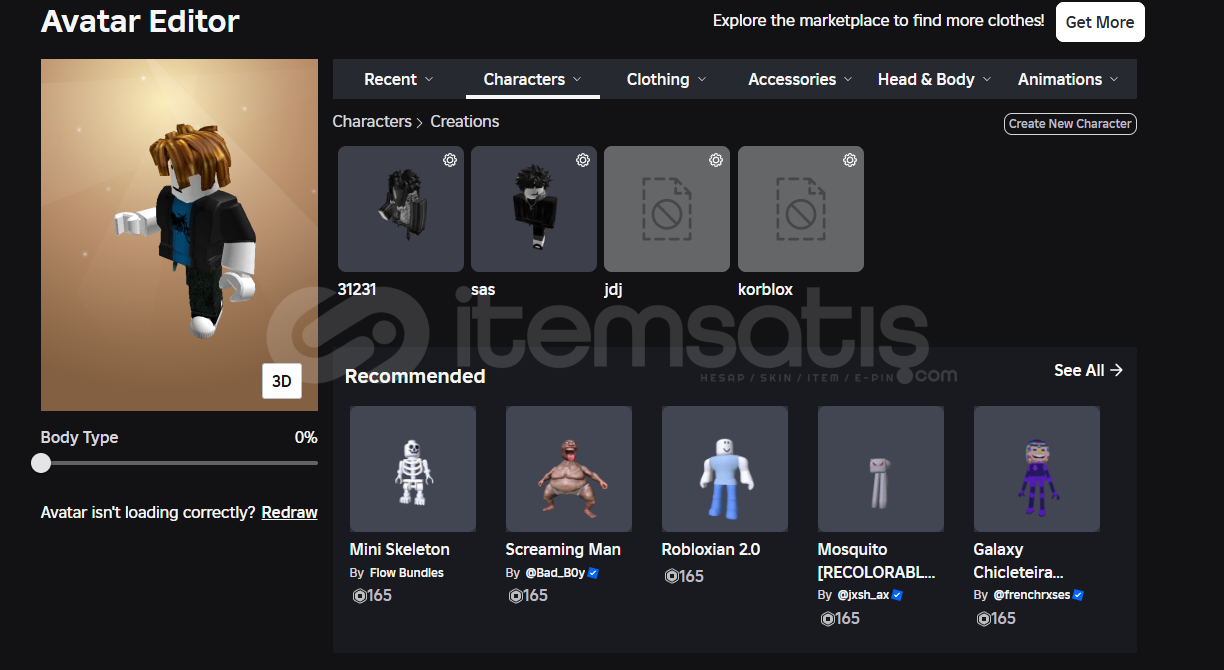Select the jdj unavailable character thumbnail
Image resolution: width=1224 pixels, height=670 pixels.
[667, 209]
